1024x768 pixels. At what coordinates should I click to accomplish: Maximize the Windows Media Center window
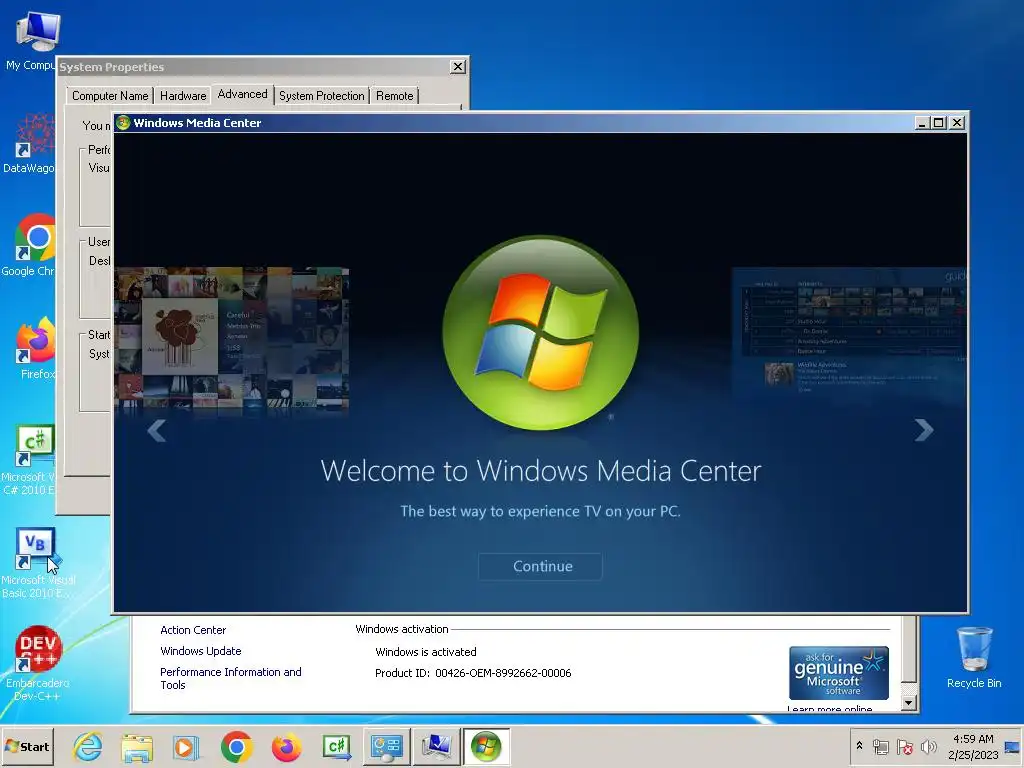[939, 123]
